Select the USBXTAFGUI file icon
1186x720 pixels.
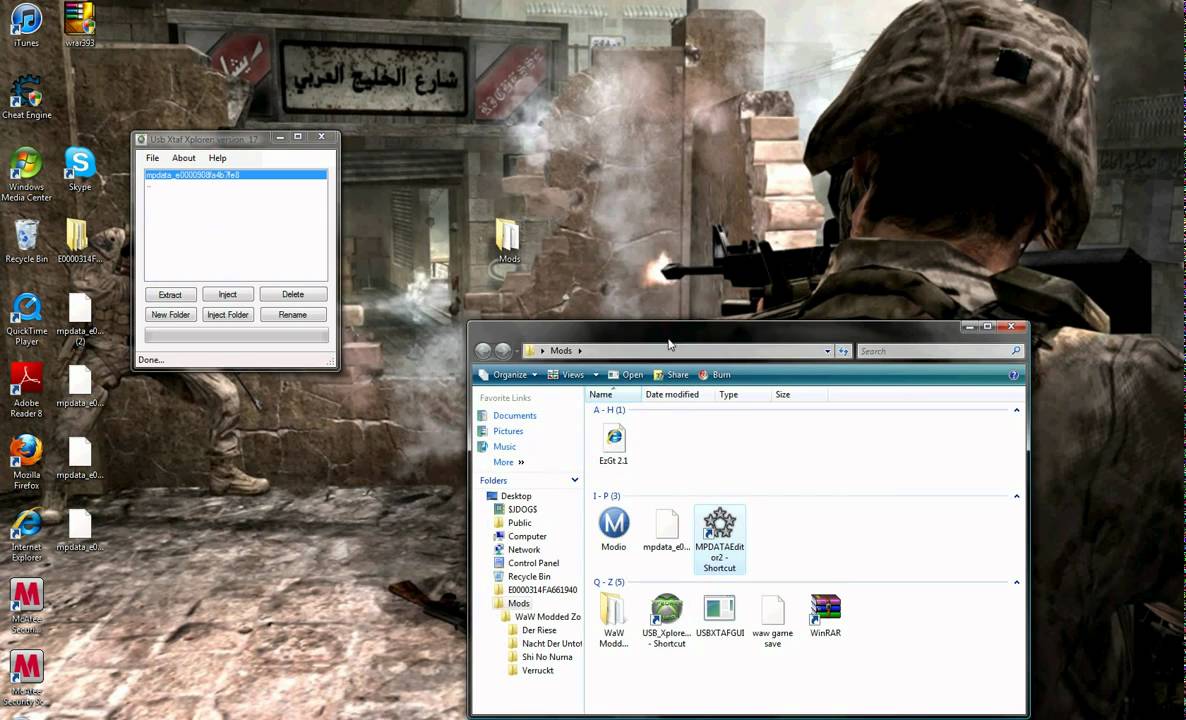pos(719,616)
